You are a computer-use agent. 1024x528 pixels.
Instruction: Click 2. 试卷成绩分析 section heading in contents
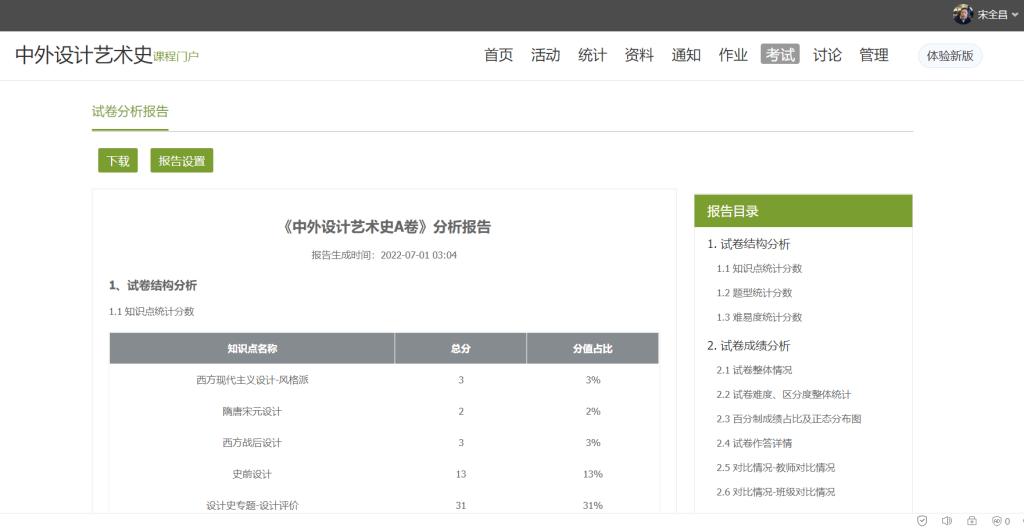748,345
